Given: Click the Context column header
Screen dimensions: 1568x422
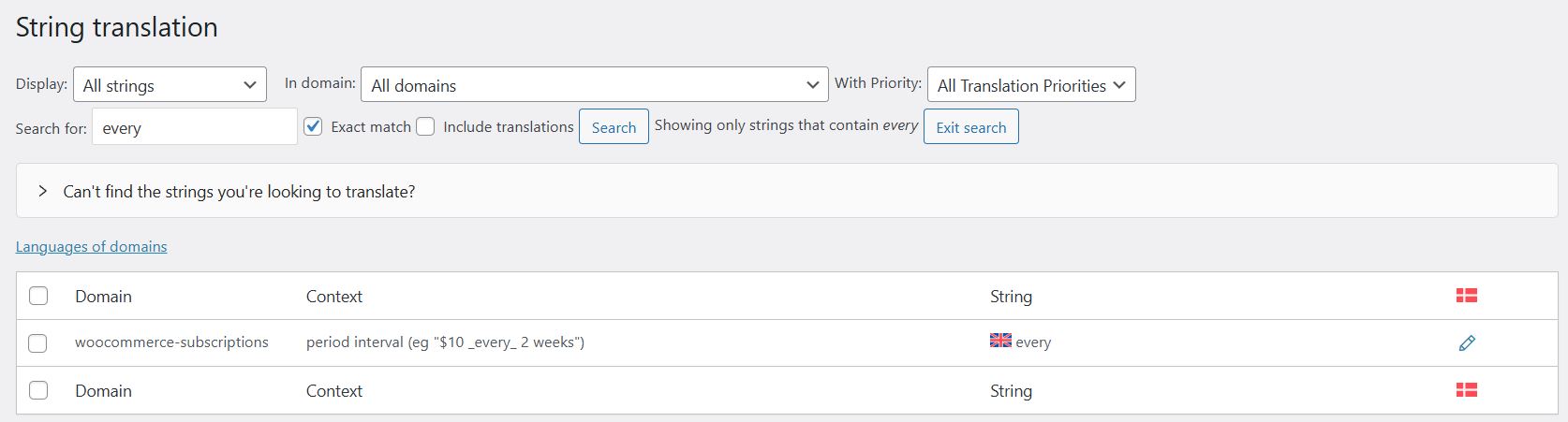Looking at the screenshot, I should (334, 297).
